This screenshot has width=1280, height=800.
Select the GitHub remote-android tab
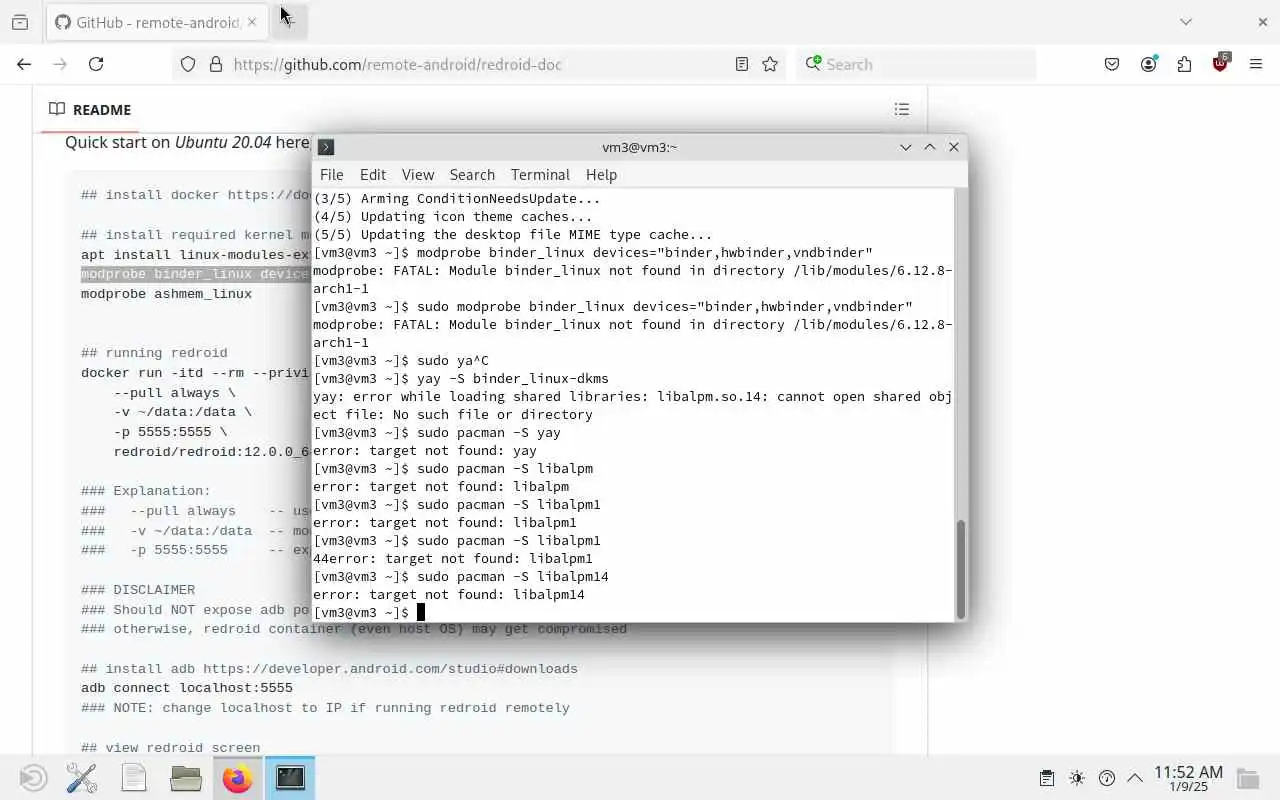[157, 22]
